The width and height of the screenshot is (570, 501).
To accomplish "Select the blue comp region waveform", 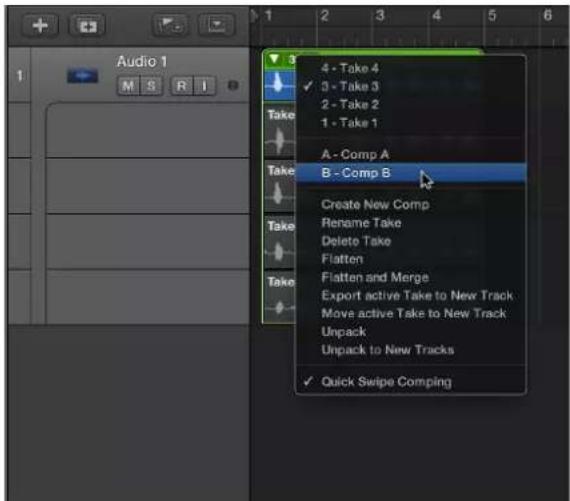I will coord(280,85).
